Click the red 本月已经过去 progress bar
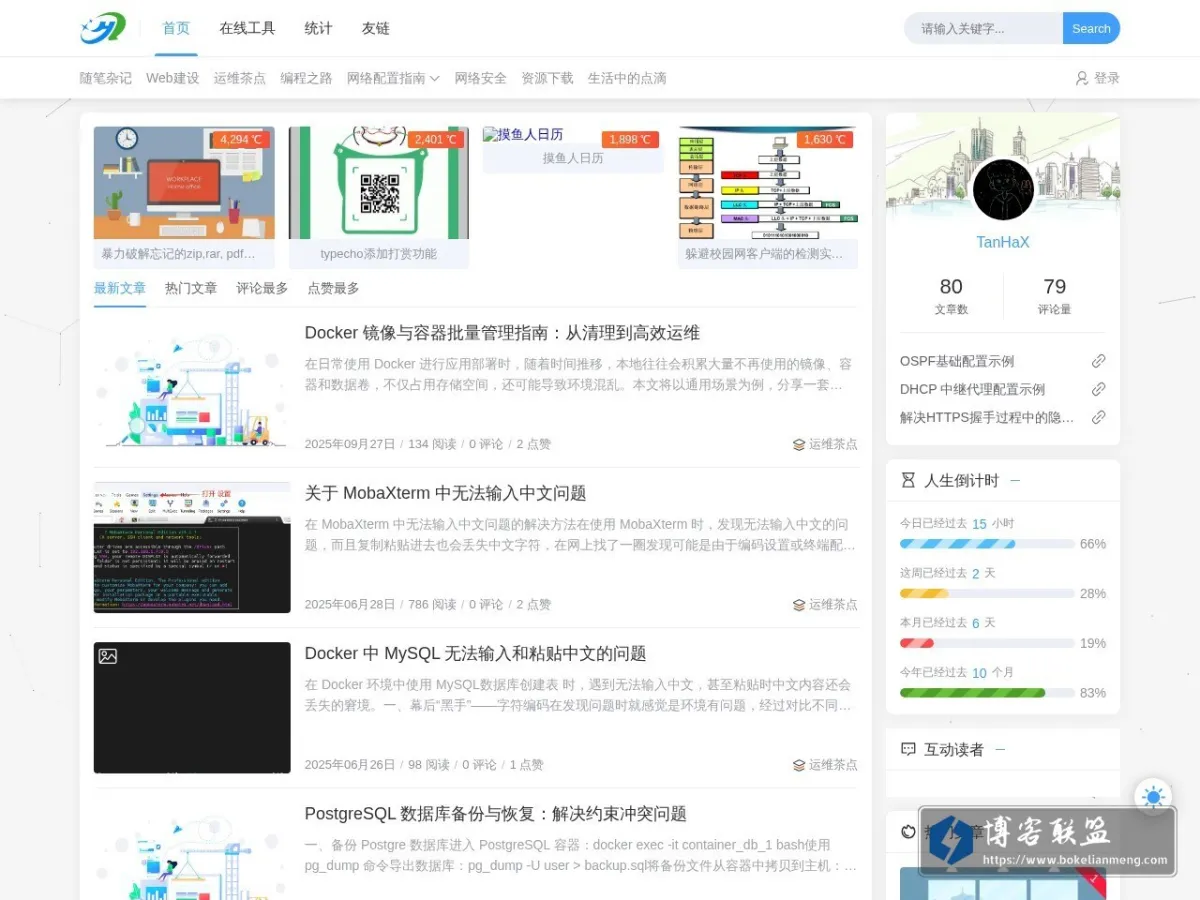Image resolution: width=1200 pixels, height=900 pixels. click(x=987, y=643)
